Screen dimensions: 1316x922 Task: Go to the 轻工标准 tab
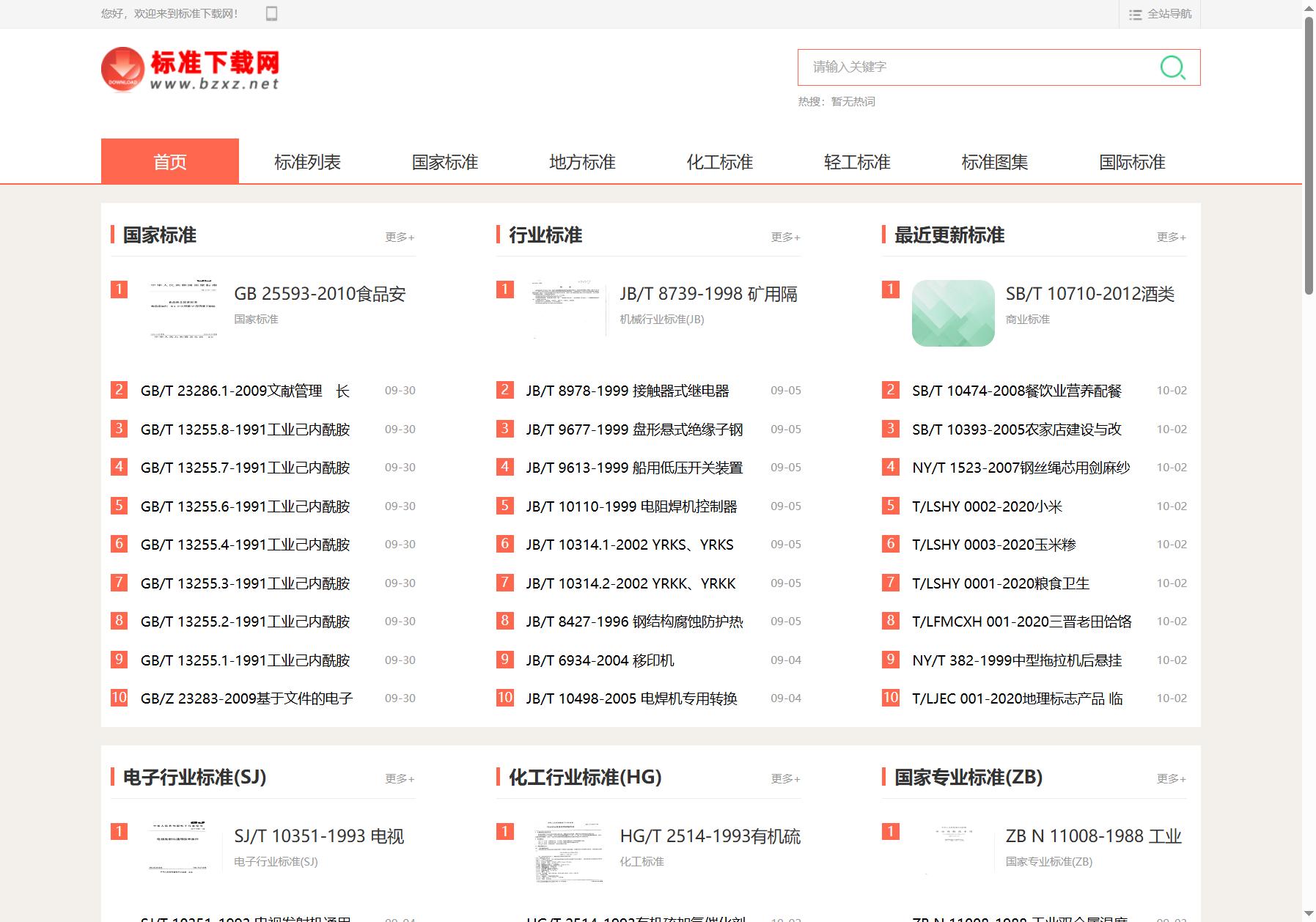point(857,161)
